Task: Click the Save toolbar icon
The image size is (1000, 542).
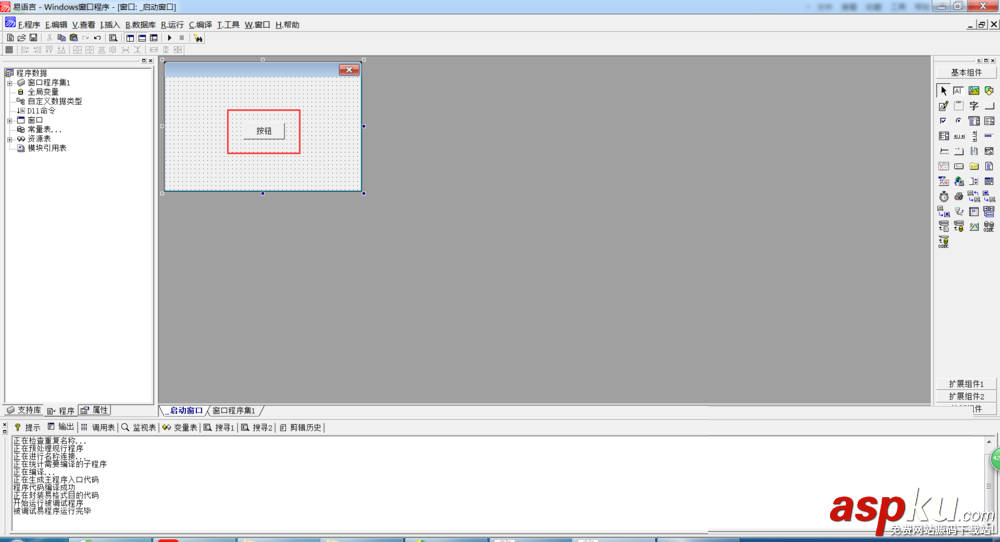Action: click(33, 38)
